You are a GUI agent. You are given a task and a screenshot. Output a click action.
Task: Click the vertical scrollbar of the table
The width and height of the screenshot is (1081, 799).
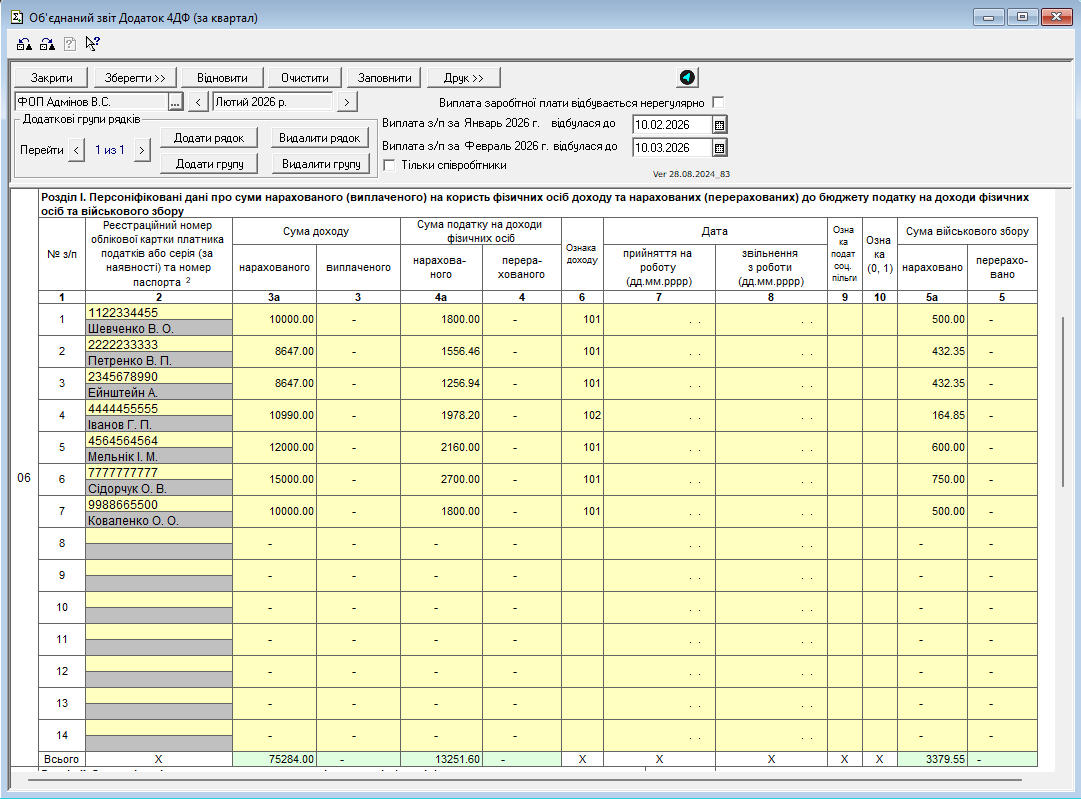click(x=1062, y=400)
